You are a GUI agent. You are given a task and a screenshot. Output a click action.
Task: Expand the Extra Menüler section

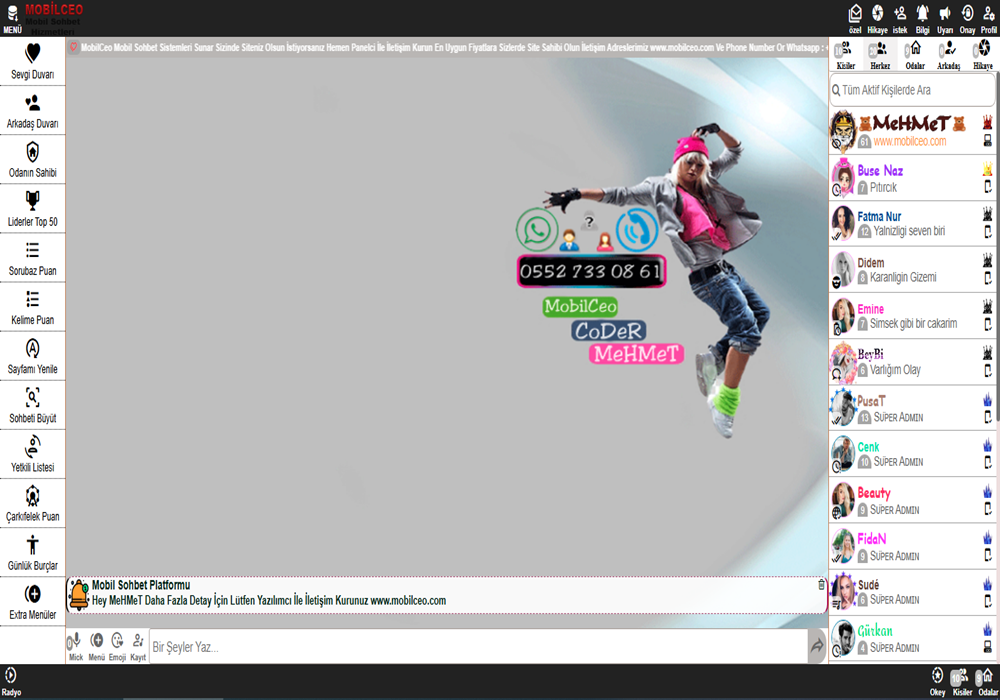[33, 594]
